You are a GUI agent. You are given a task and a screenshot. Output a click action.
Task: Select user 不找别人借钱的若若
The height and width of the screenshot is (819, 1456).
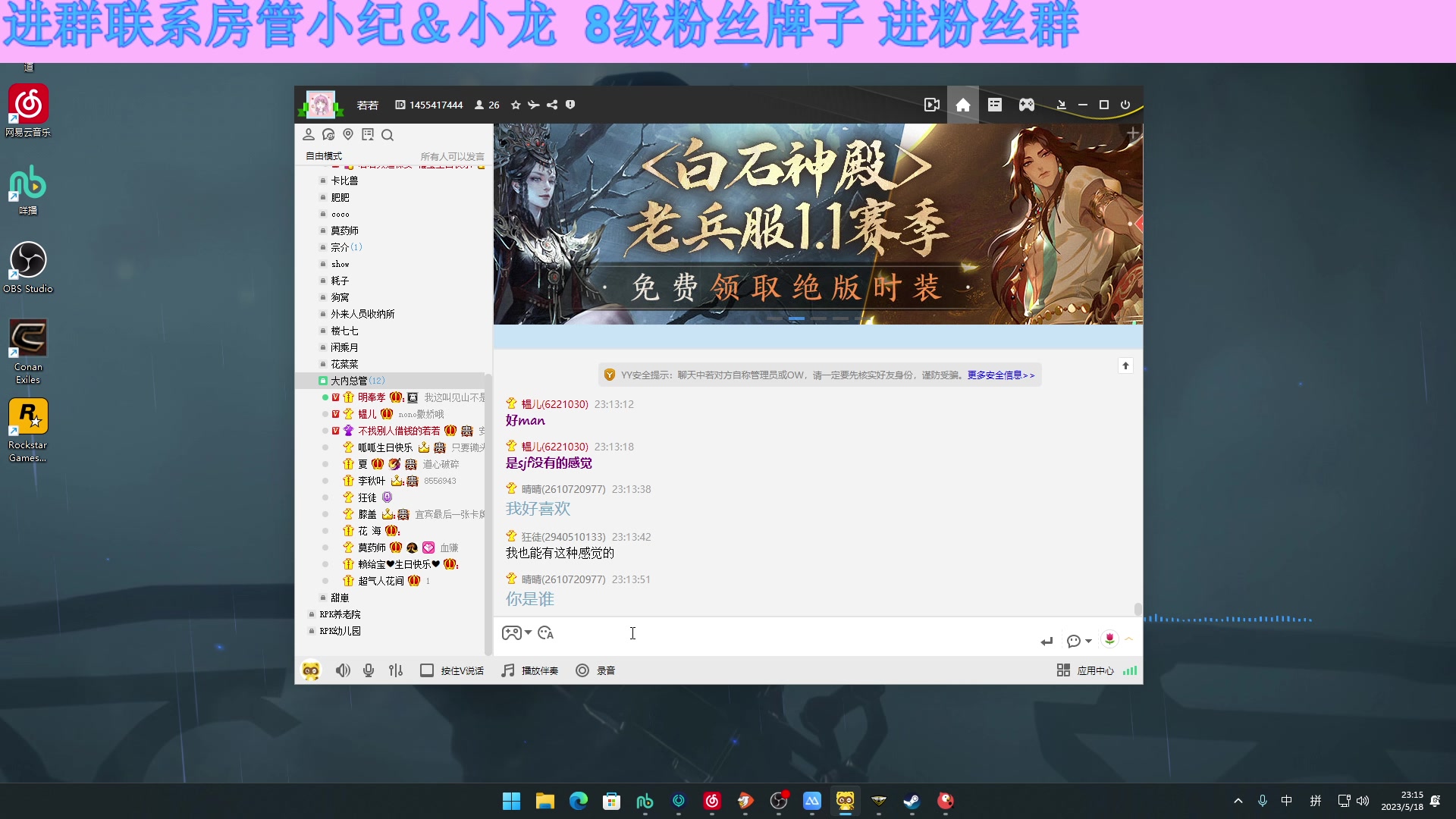point(399,431)
